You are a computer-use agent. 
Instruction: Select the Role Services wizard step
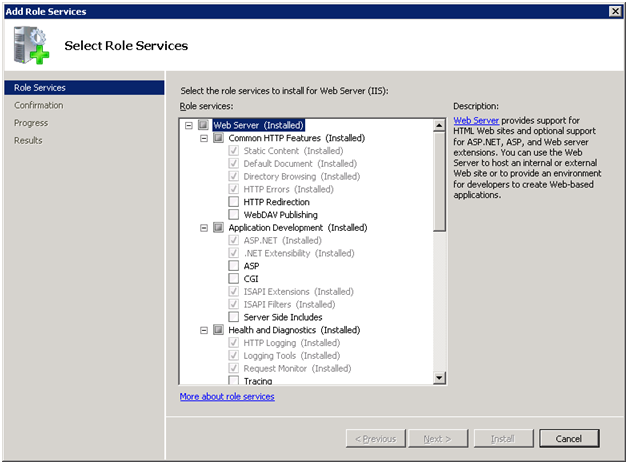coord(38,88)
